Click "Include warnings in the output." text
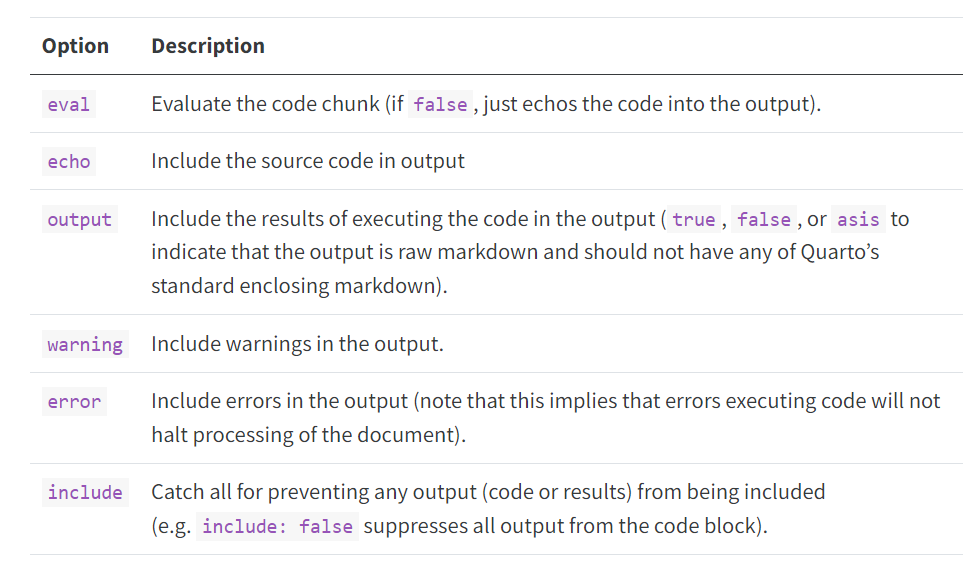964x561 pixels. 297,344
